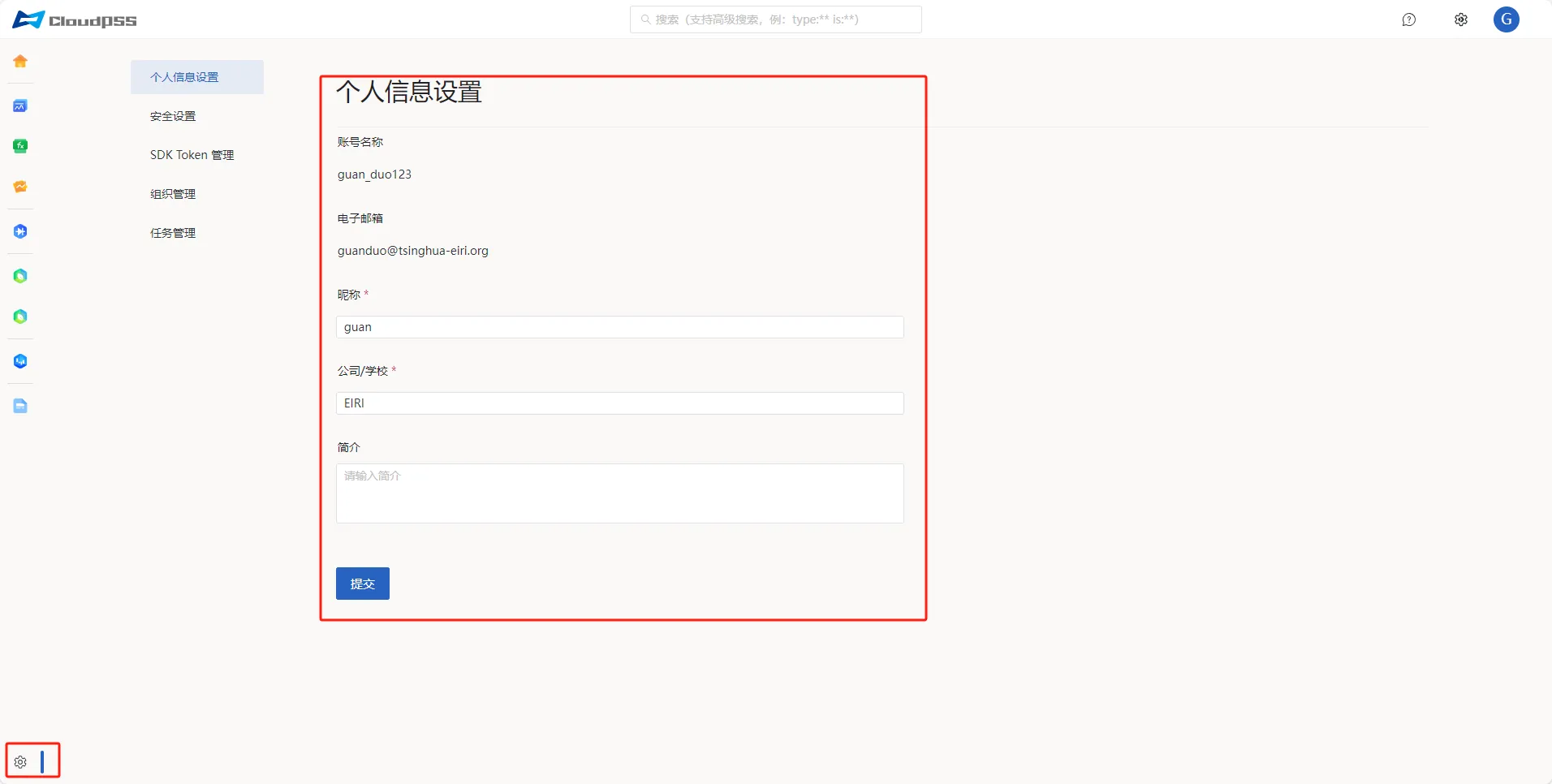Open the light blue document sidebar icon
1552x784 pixels.
pyautogui.click(x=20, y=406)
